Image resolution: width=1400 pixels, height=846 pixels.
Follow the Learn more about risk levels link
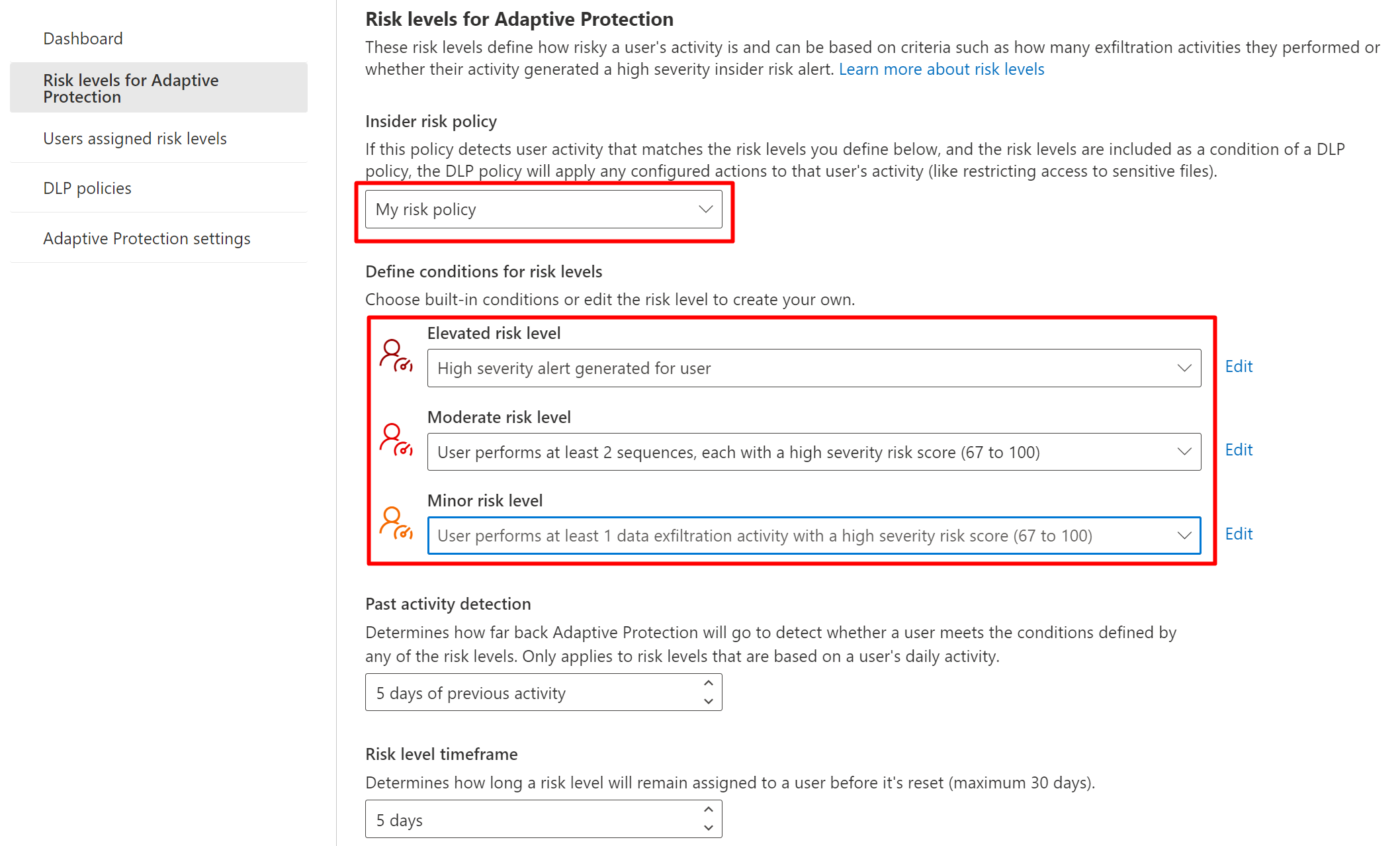[x=941, y=69]
